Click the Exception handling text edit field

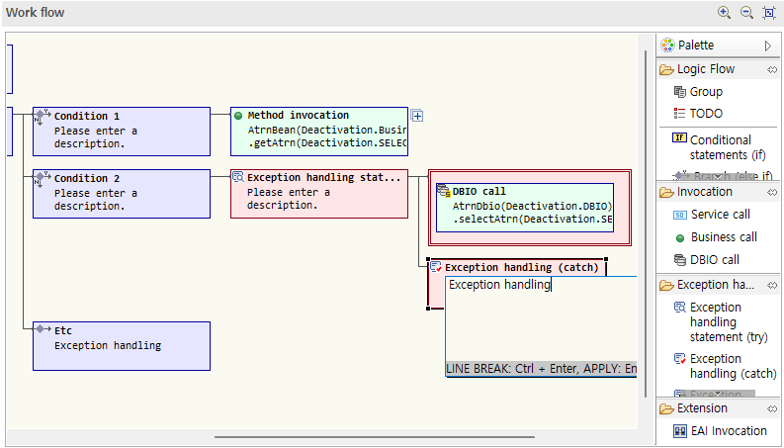[540, 320]
